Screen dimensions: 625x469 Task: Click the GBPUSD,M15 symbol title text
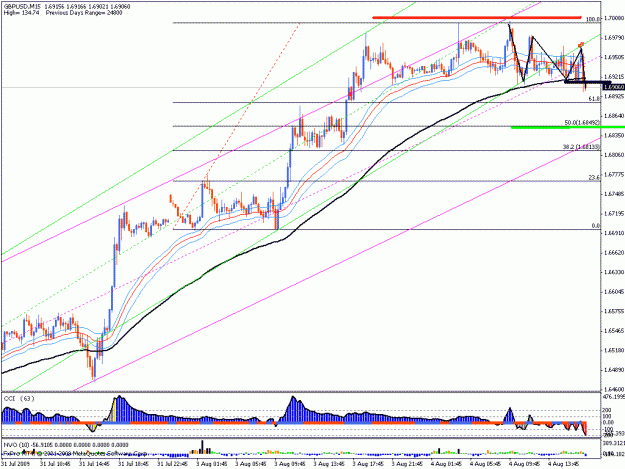pyautogui.click(x=20, y=7)
